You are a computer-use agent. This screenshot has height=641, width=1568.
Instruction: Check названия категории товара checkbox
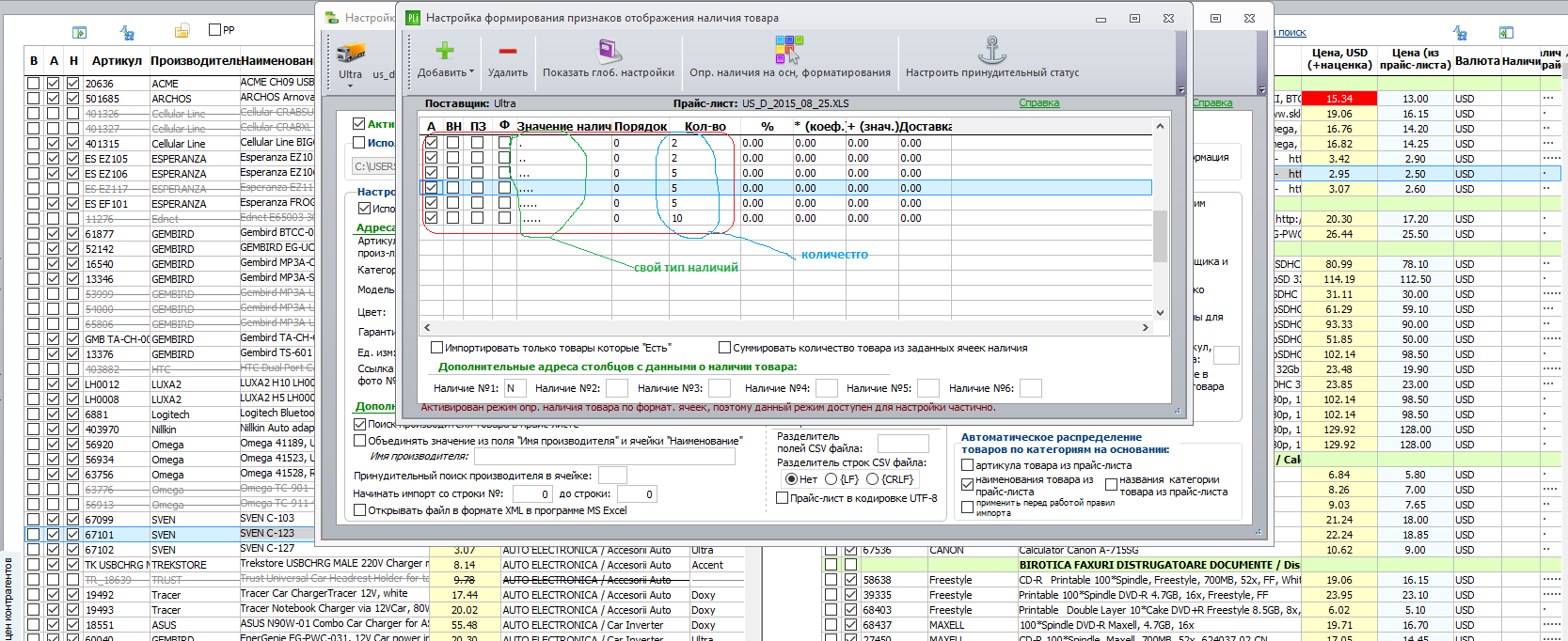tap(1111, 485)
